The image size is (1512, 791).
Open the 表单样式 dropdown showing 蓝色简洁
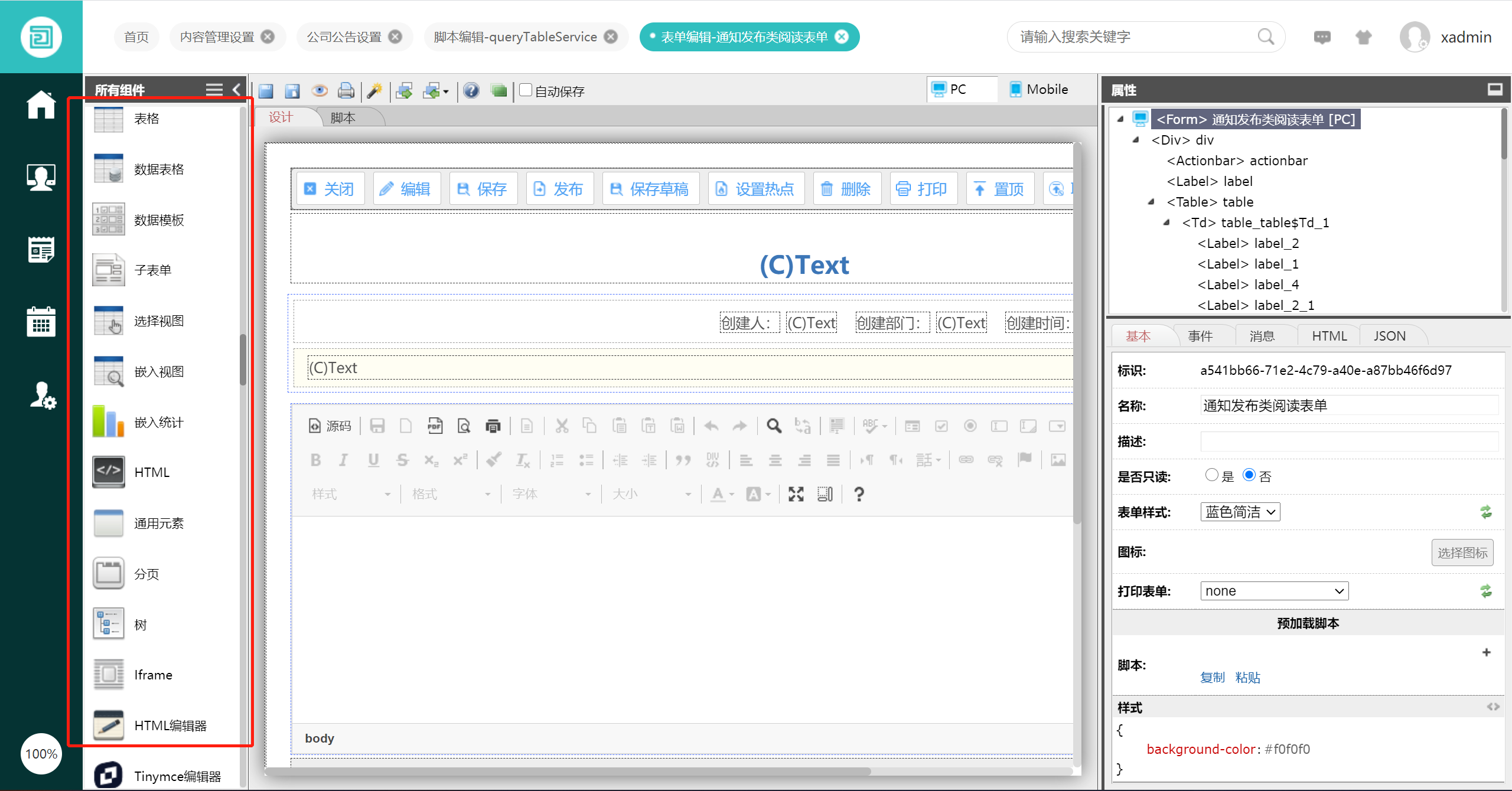1240,512
